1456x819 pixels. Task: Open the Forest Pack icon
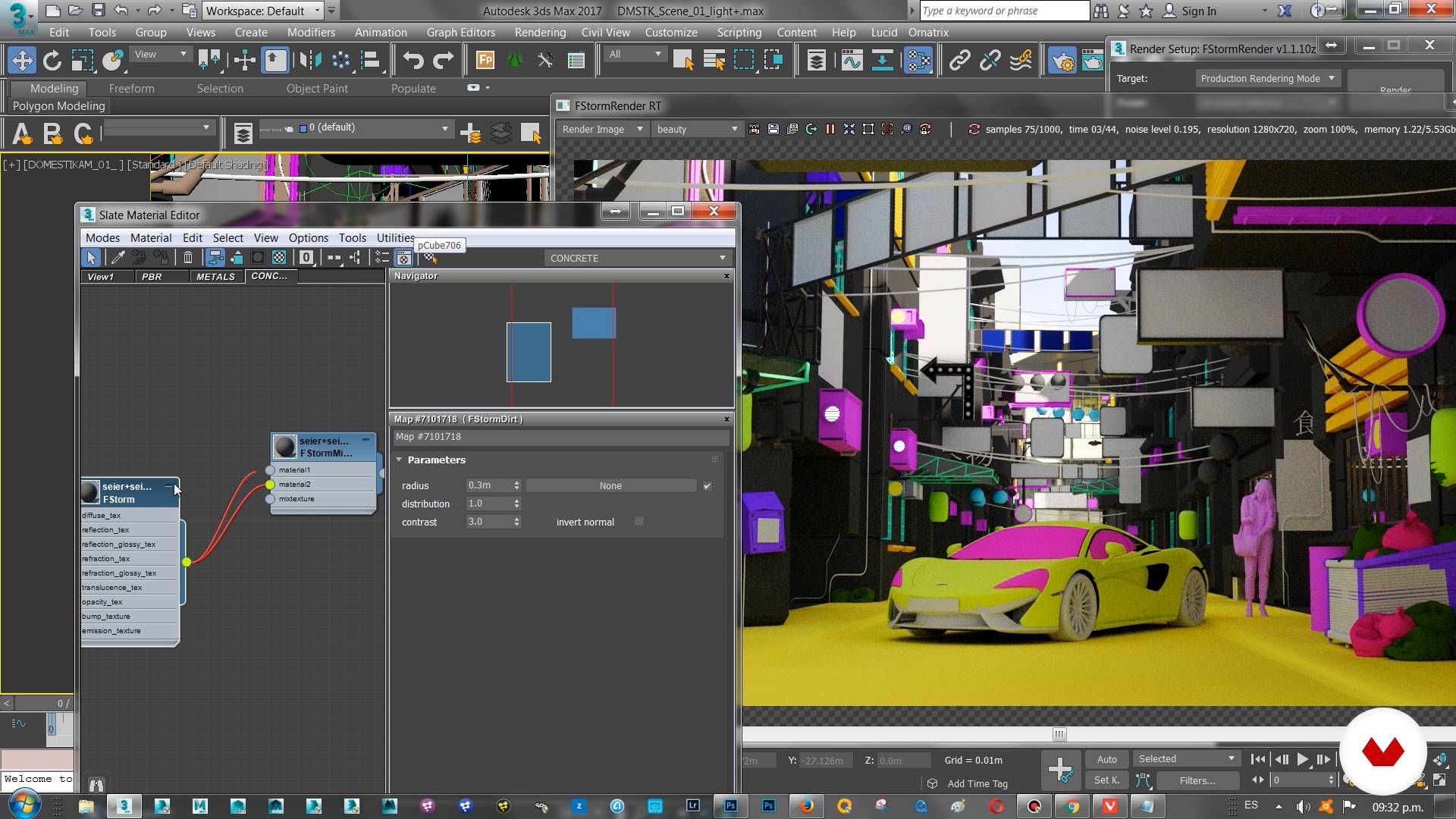click(485, 61)
